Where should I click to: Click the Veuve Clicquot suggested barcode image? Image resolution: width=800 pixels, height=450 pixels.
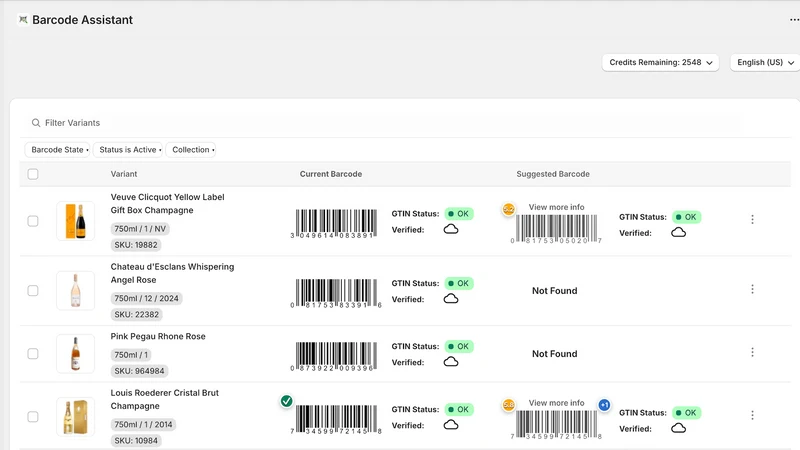pos(556,229)
